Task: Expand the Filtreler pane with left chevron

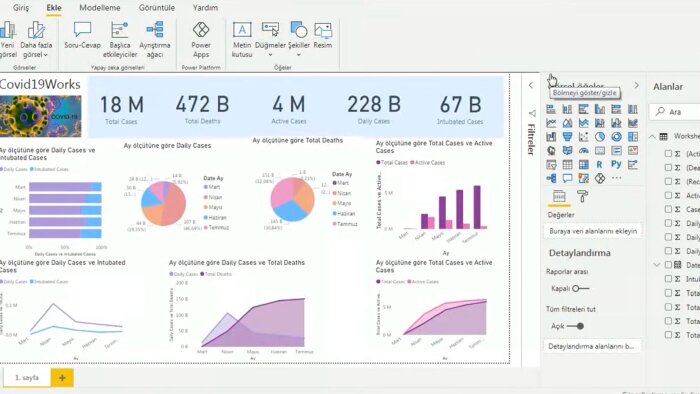Action: [531, 85]
